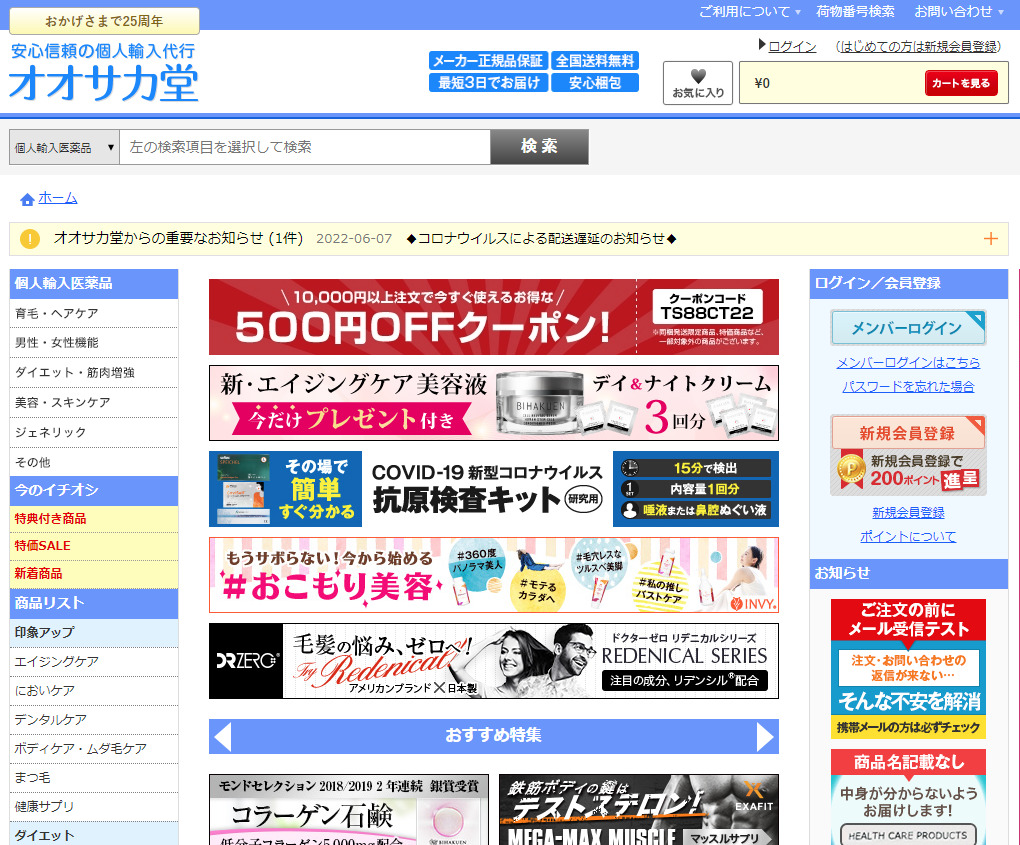Open 荷物番号検索 in the top bar

tap(855, 12)
